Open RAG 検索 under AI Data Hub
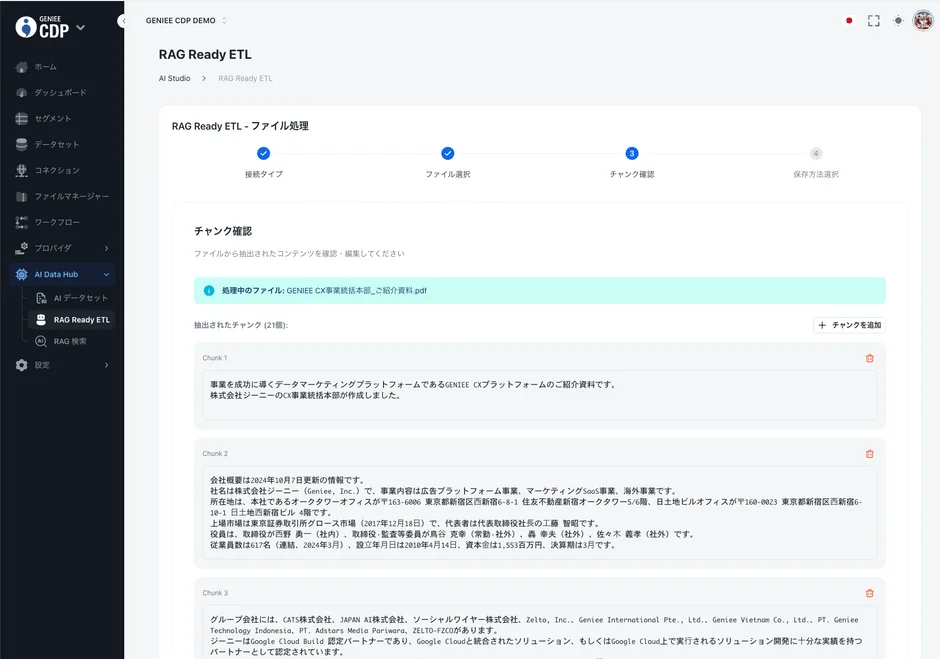The image size is (940, 659). 76,342
